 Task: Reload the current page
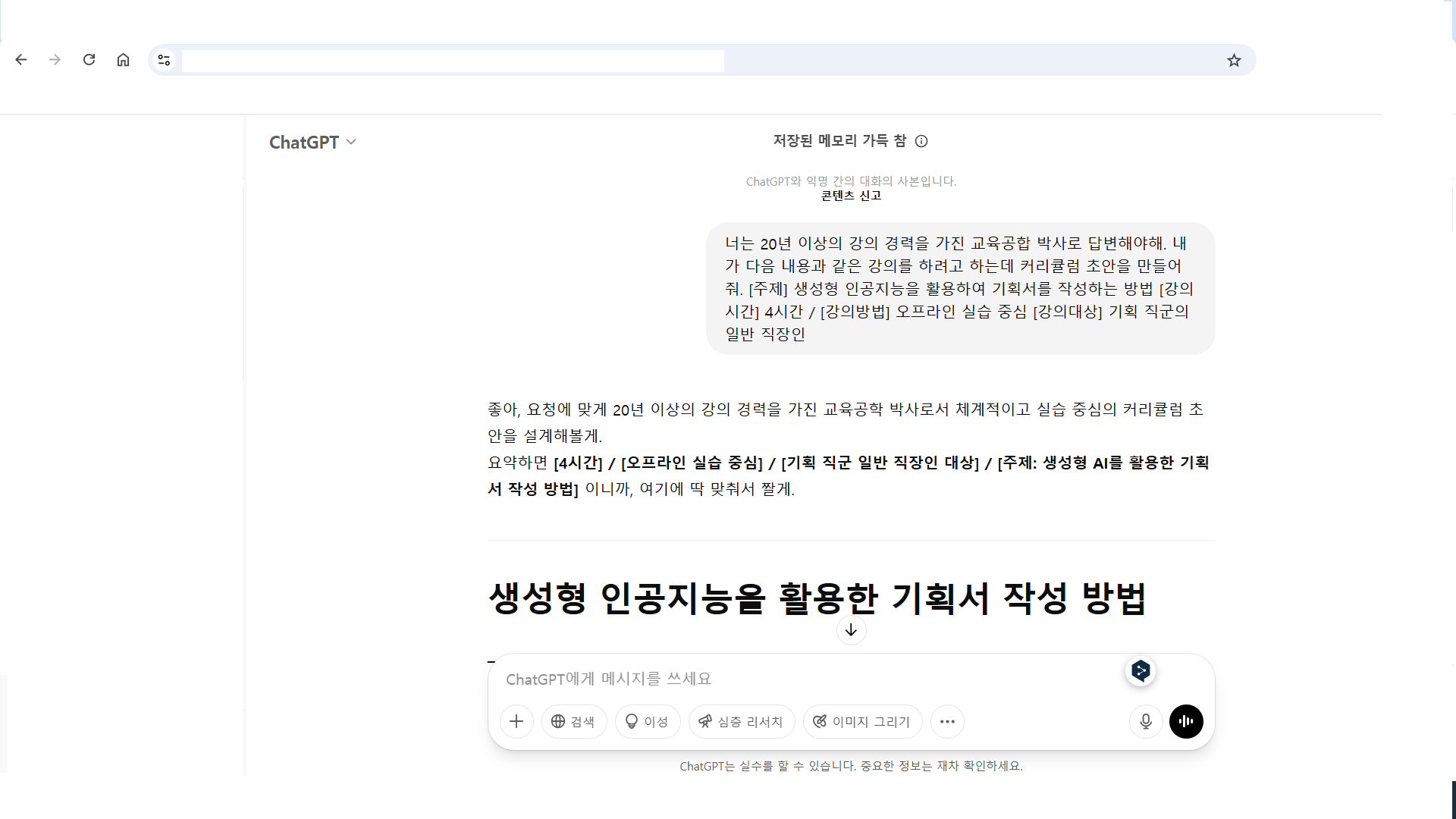point(89,60)
